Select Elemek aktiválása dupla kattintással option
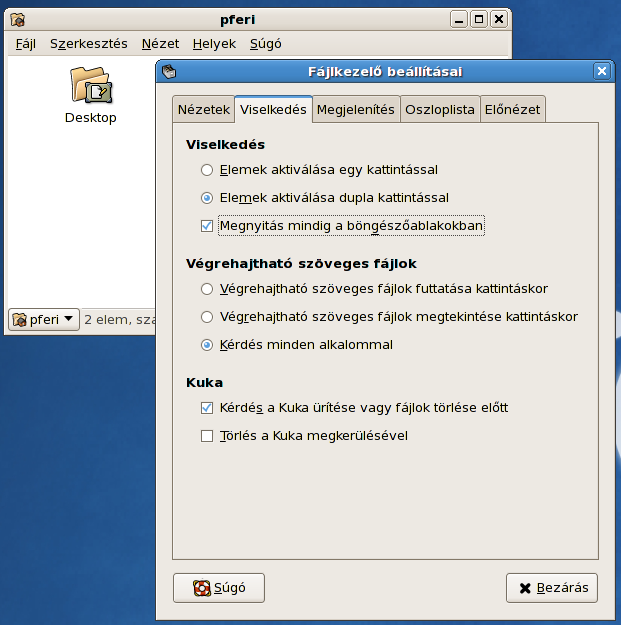The height and width of the screenshot is (625, 621). pos(207,198)
